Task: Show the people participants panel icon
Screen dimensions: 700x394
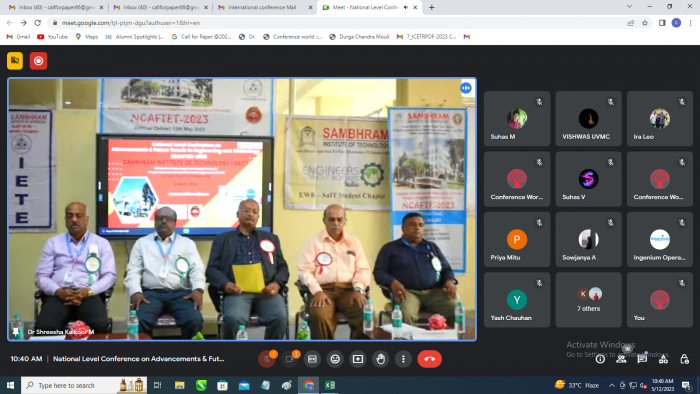Action: tap(621, 359)
